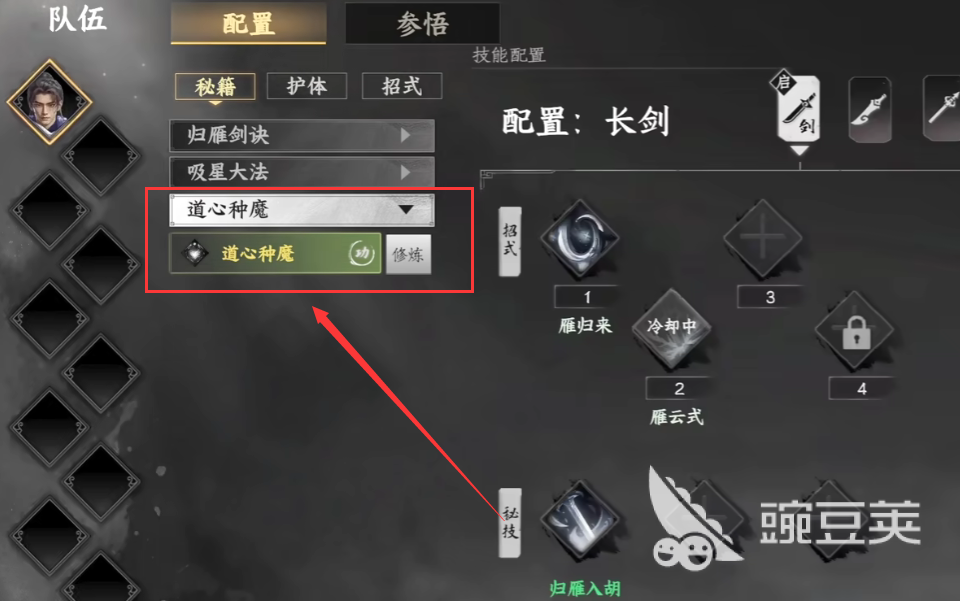Select the green 道心种魔 skill entry

click(x=276, y=253)
